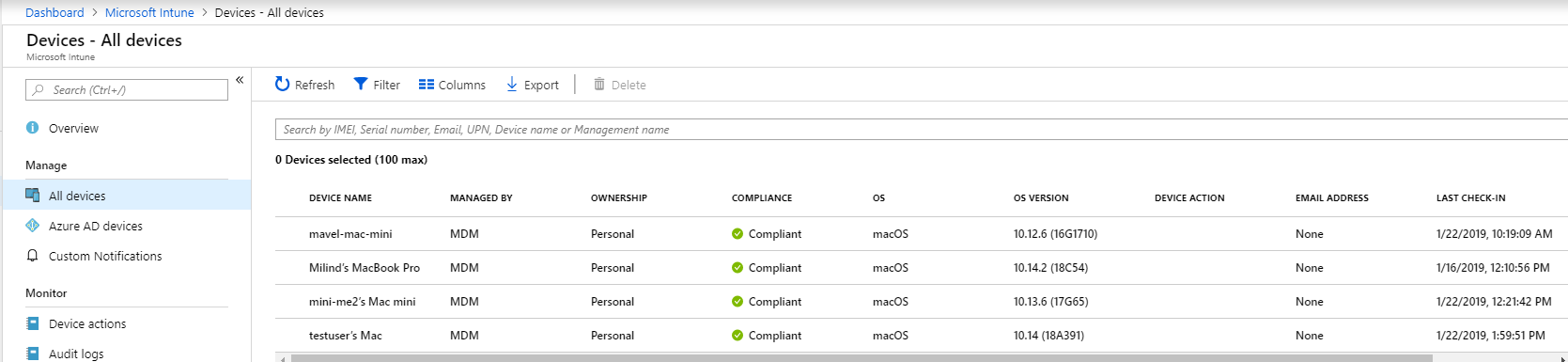Click Compliant text in mavel-mac-mini row

(x=775, y=234)
